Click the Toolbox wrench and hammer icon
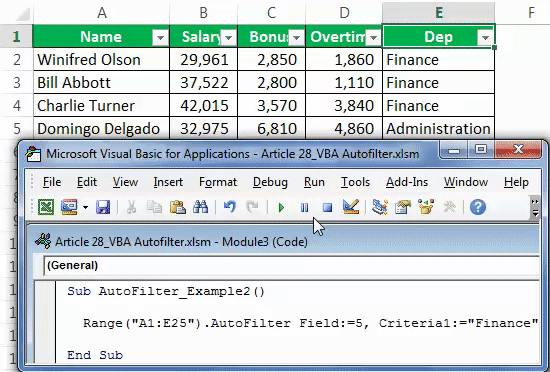The width and height of the screenshot is (550, 372). pyautogui.click(x=449, y=207)
